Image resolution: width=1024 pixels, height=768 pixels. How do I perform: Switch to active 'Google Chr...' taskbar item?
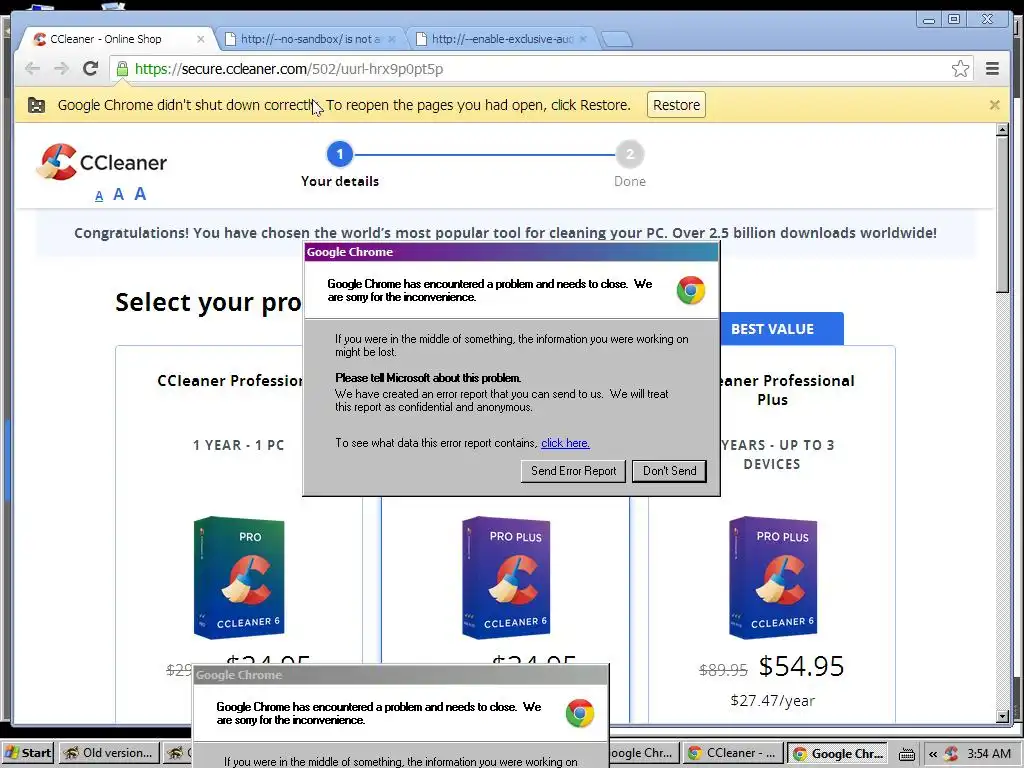coord(838,753)
